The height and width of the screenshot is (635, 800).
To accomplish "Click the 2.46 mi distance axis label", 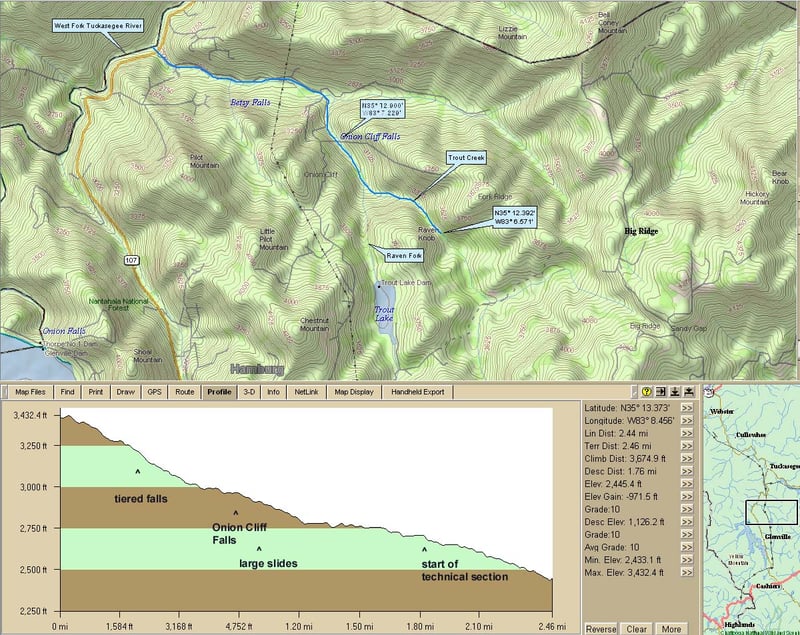I will click(x=553, y=626).
